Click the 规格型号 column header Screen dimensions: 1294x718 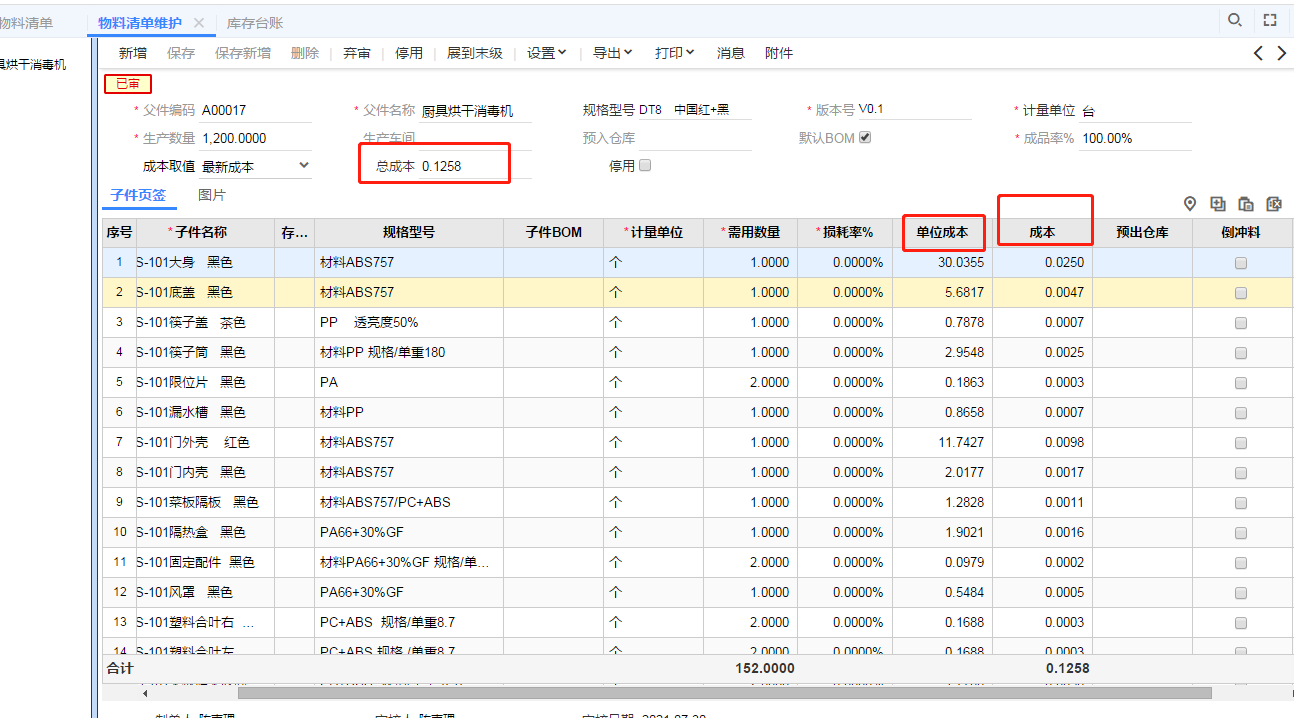[x=409, y=232]
